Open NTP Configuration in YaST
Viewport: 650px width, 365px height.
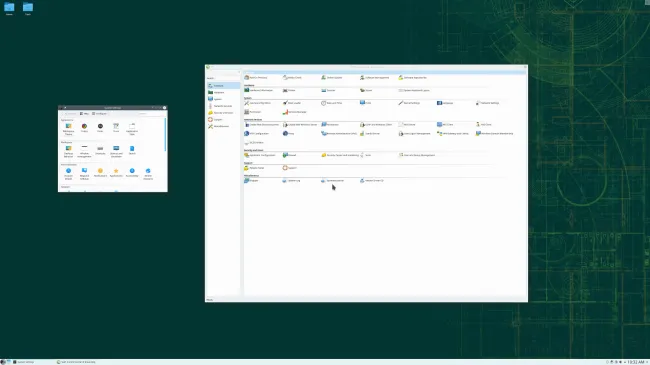(257, 134)
